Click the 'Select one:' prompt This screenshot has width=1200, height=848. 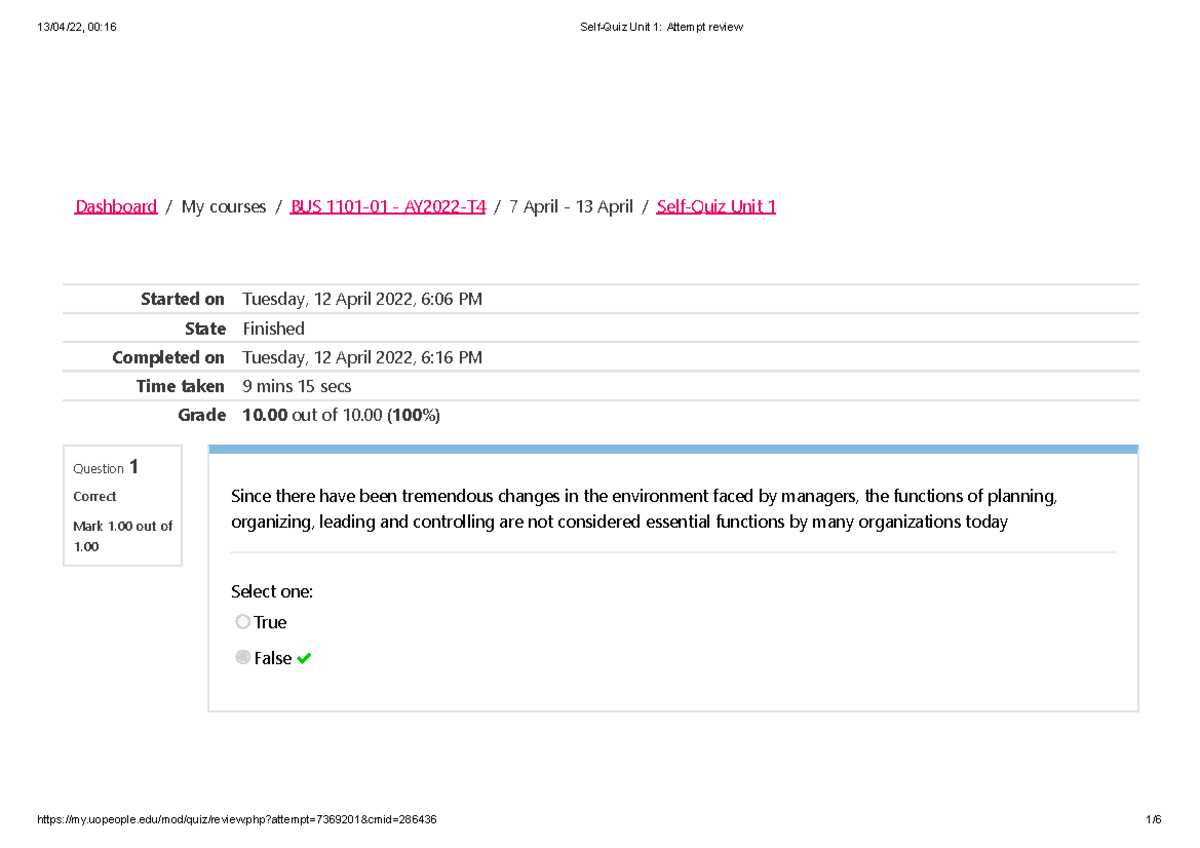tap(272, 592)
